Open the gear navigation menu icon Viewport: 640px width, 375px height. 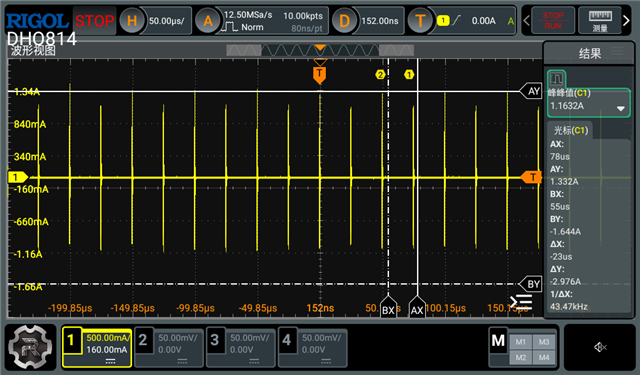point(30,347)
